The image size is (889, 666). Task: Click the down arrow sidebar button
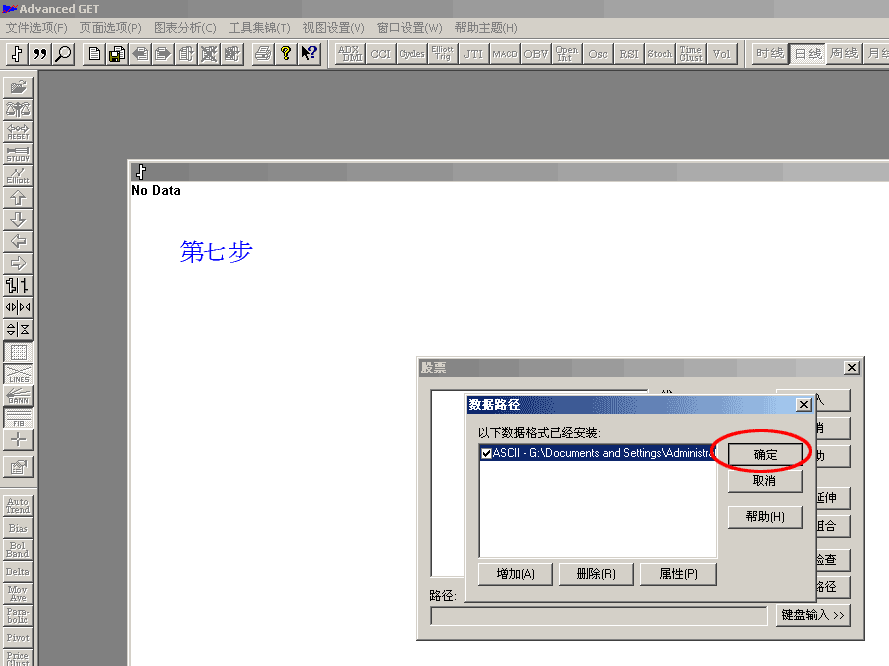click(x=18, y=220)
